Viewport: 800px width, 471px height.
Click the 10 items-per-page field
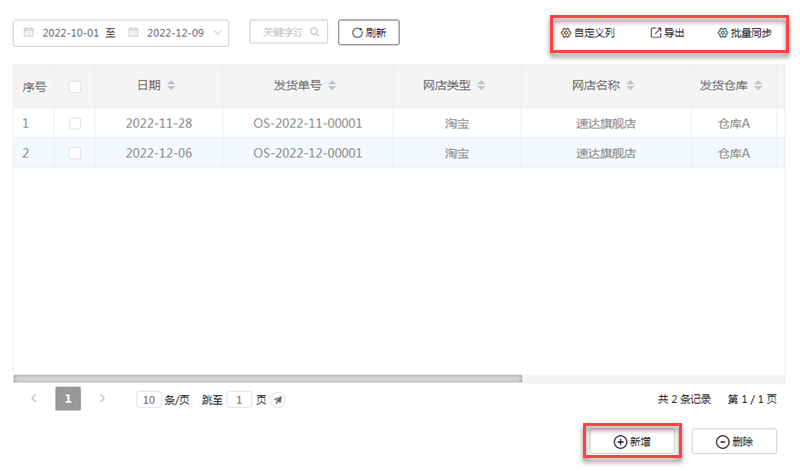[x=148, y=400]
